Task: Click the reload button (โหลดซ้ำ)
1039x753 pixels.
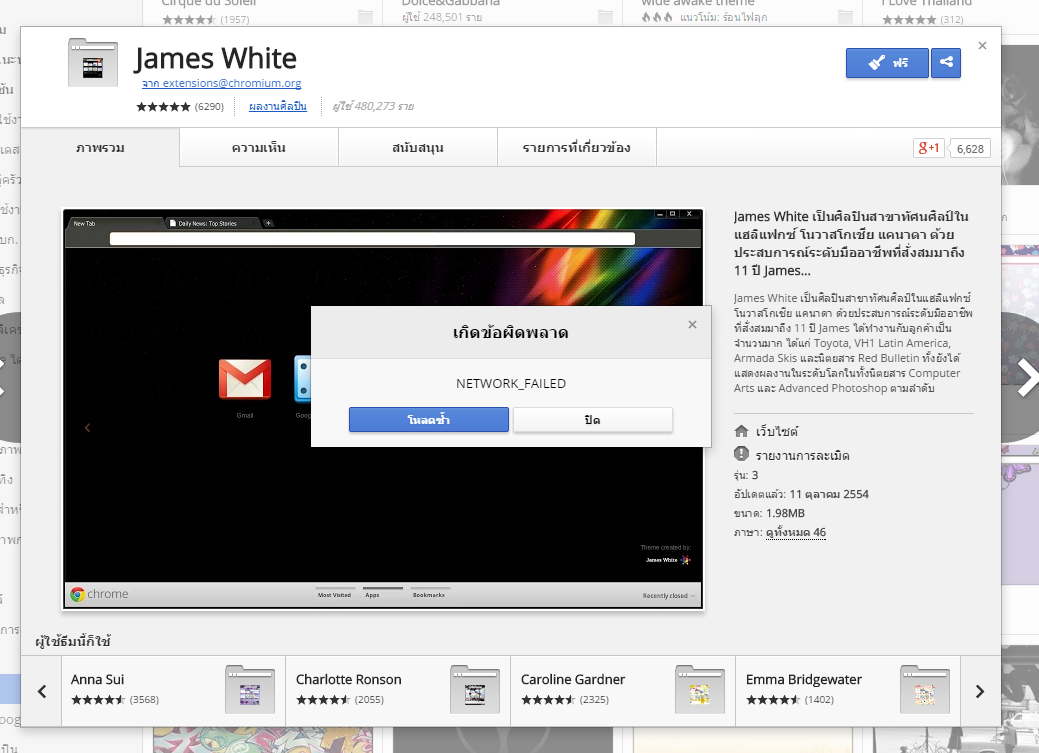Action: pos(429,420)
